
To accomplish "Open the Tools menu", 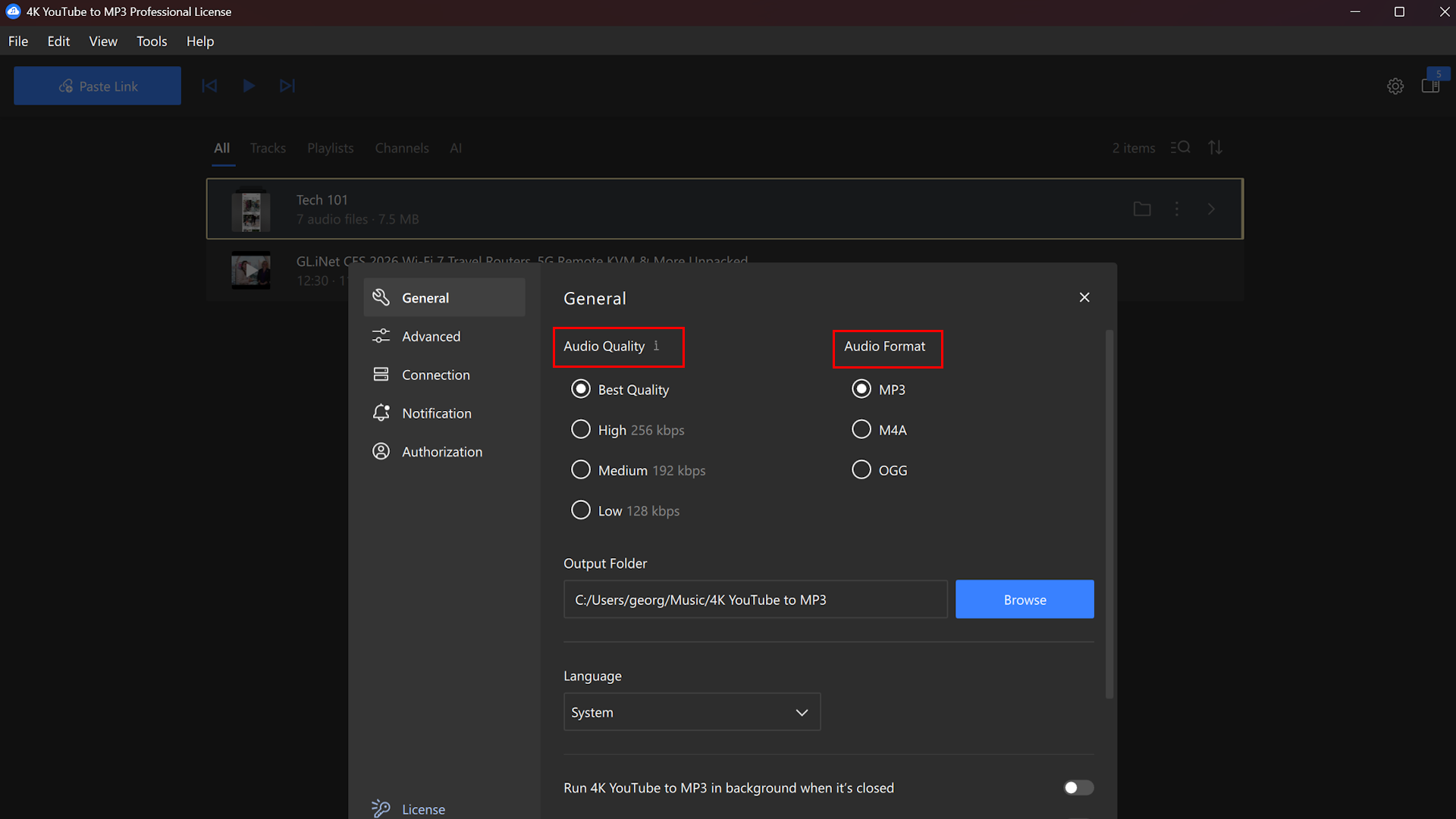I will [x=152, y=41].
